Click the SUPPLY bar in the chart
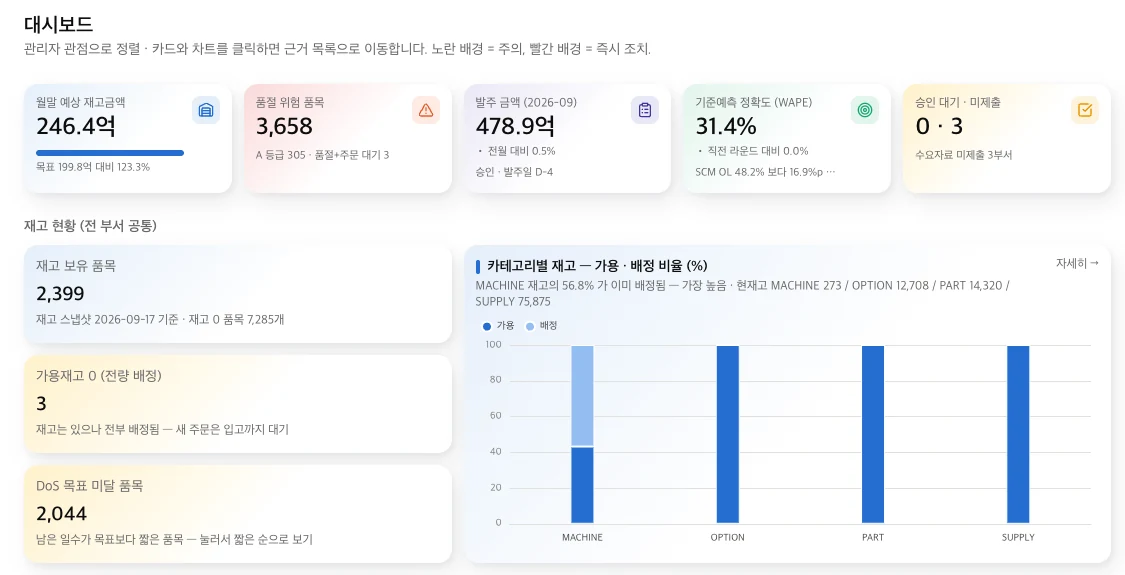The height and width of the screenshot is (575, 1125). click(1018, 434)
